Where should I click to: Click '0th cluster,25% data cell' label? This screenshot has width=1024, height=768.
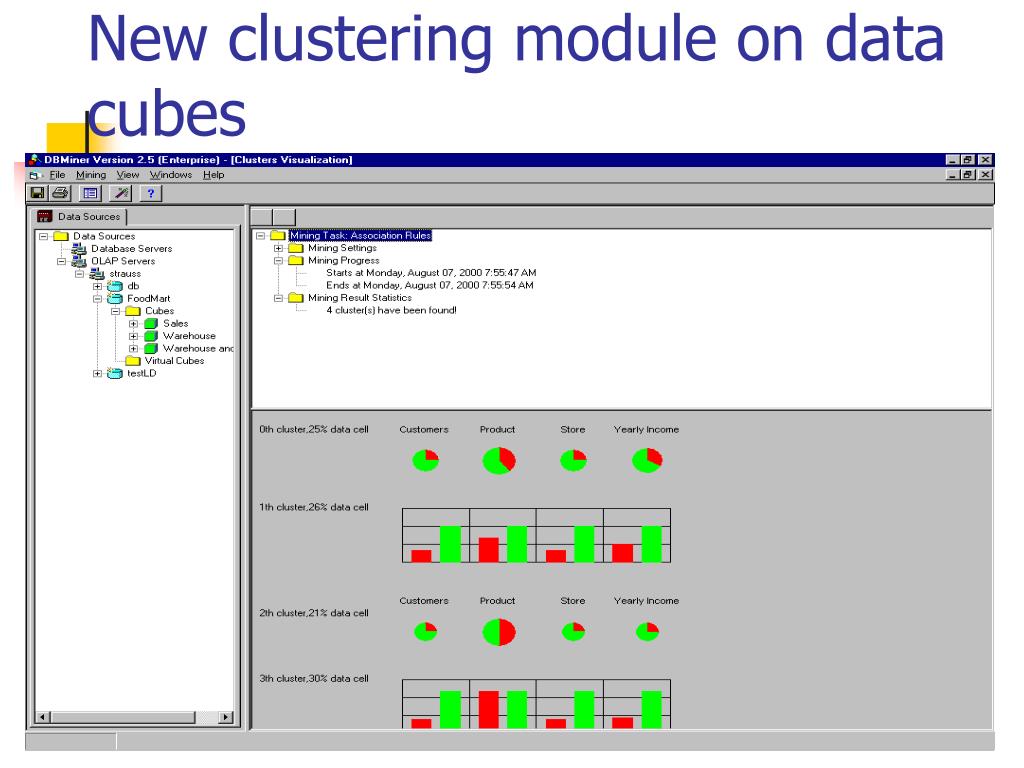tap(313, 430)
